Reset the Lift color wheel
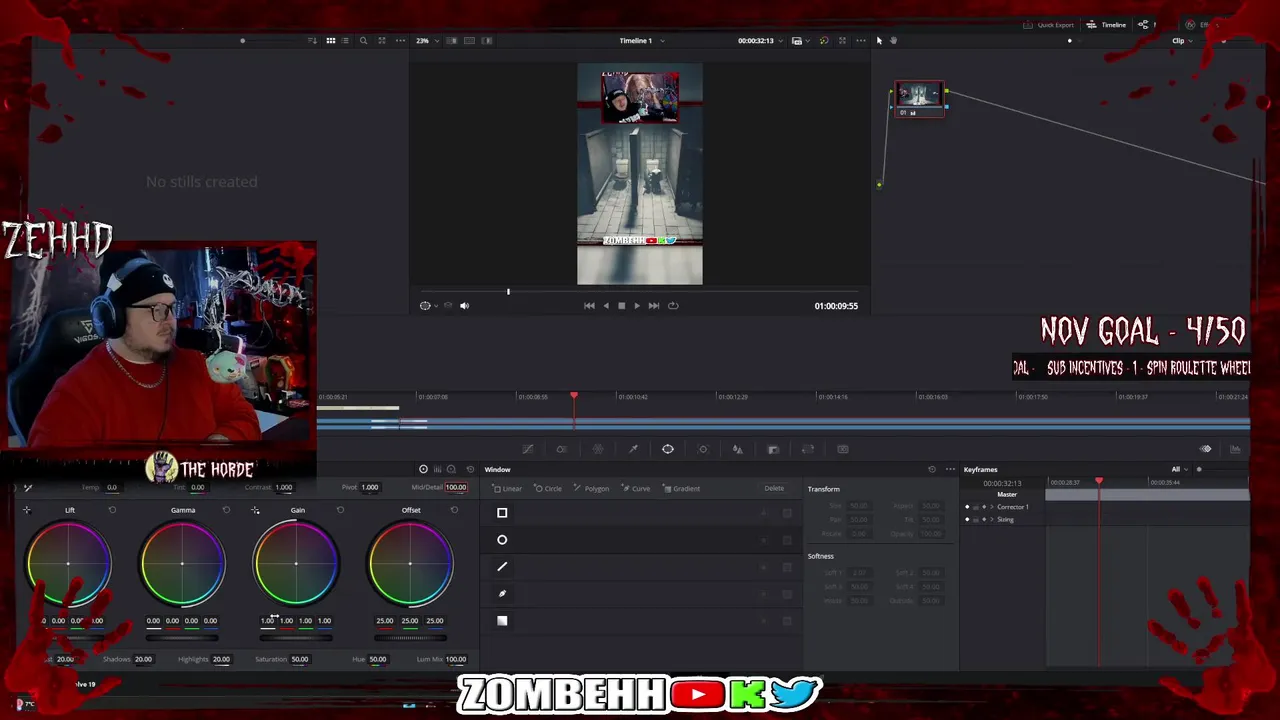Screen dimensions: 1280x720 point(112,510)
